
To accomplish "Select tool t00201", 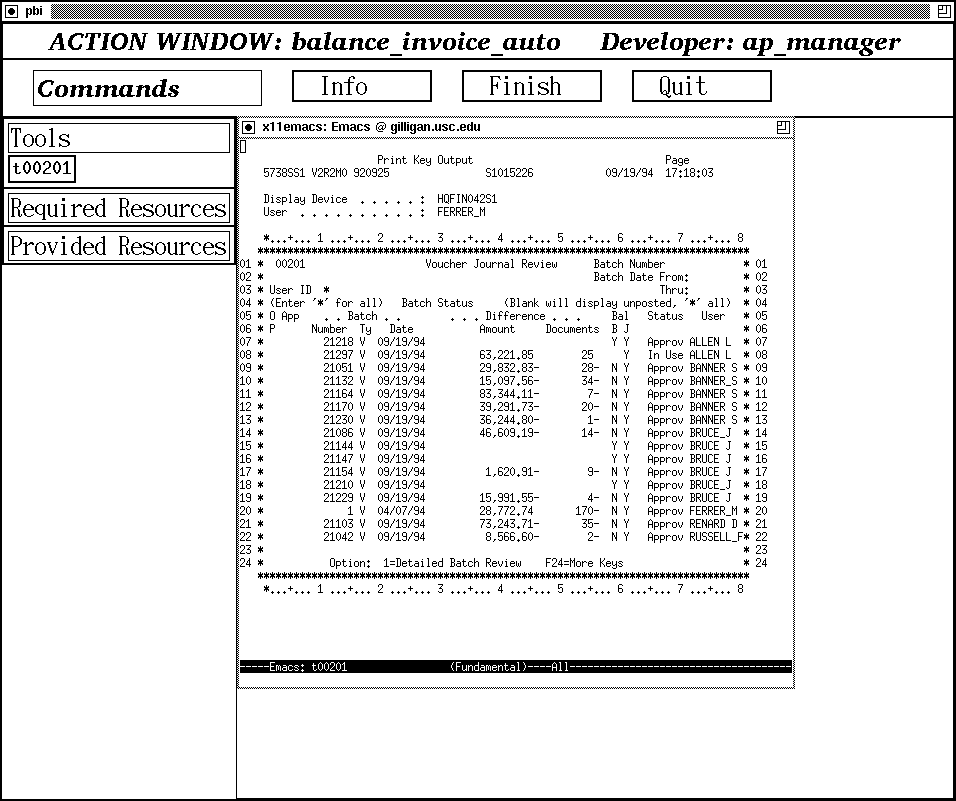I will (42, 169).
